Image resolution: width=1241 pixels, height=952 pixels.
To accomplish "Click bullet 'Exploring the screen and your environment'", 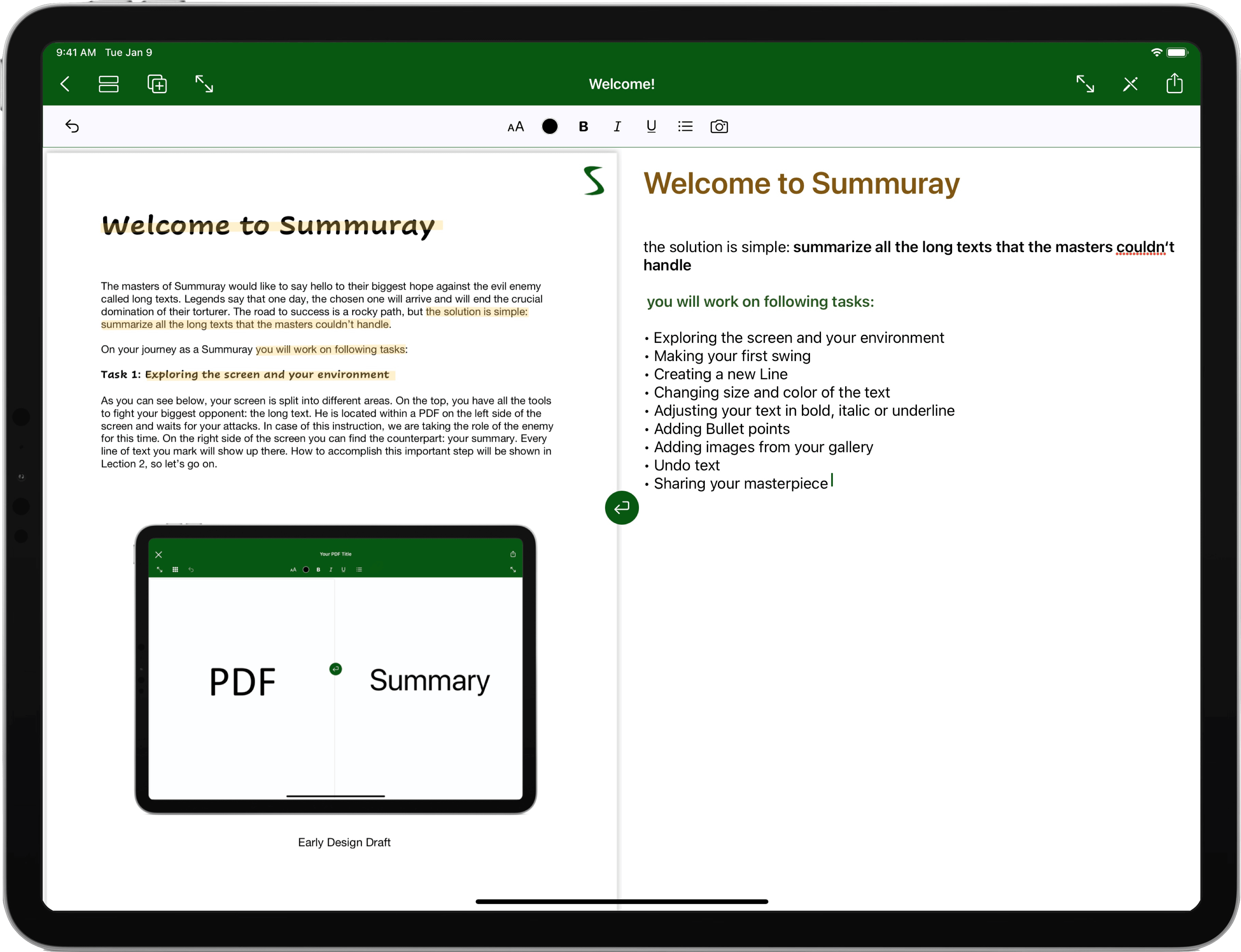I will 799,338.
